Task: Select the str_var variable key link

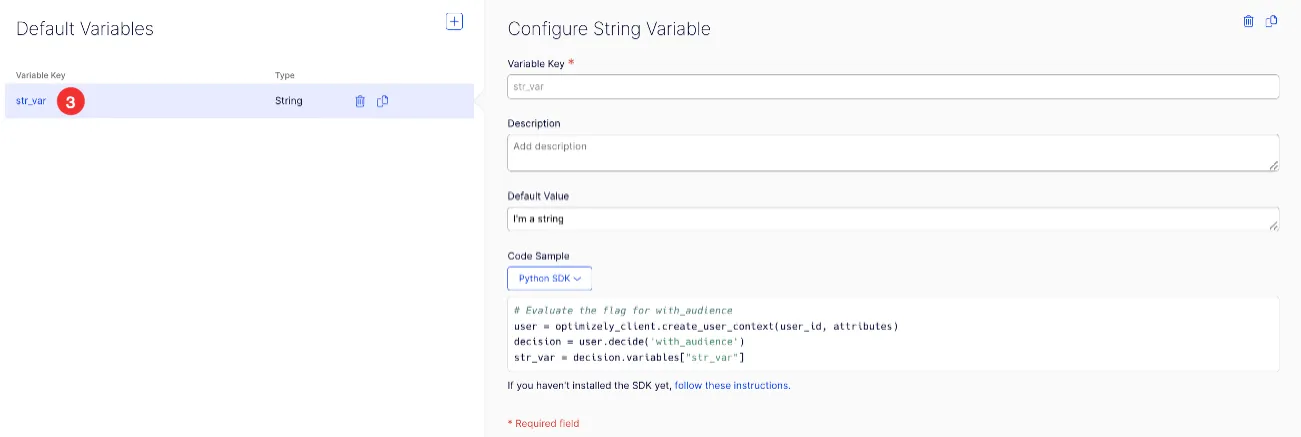Action: pos(31,101)
